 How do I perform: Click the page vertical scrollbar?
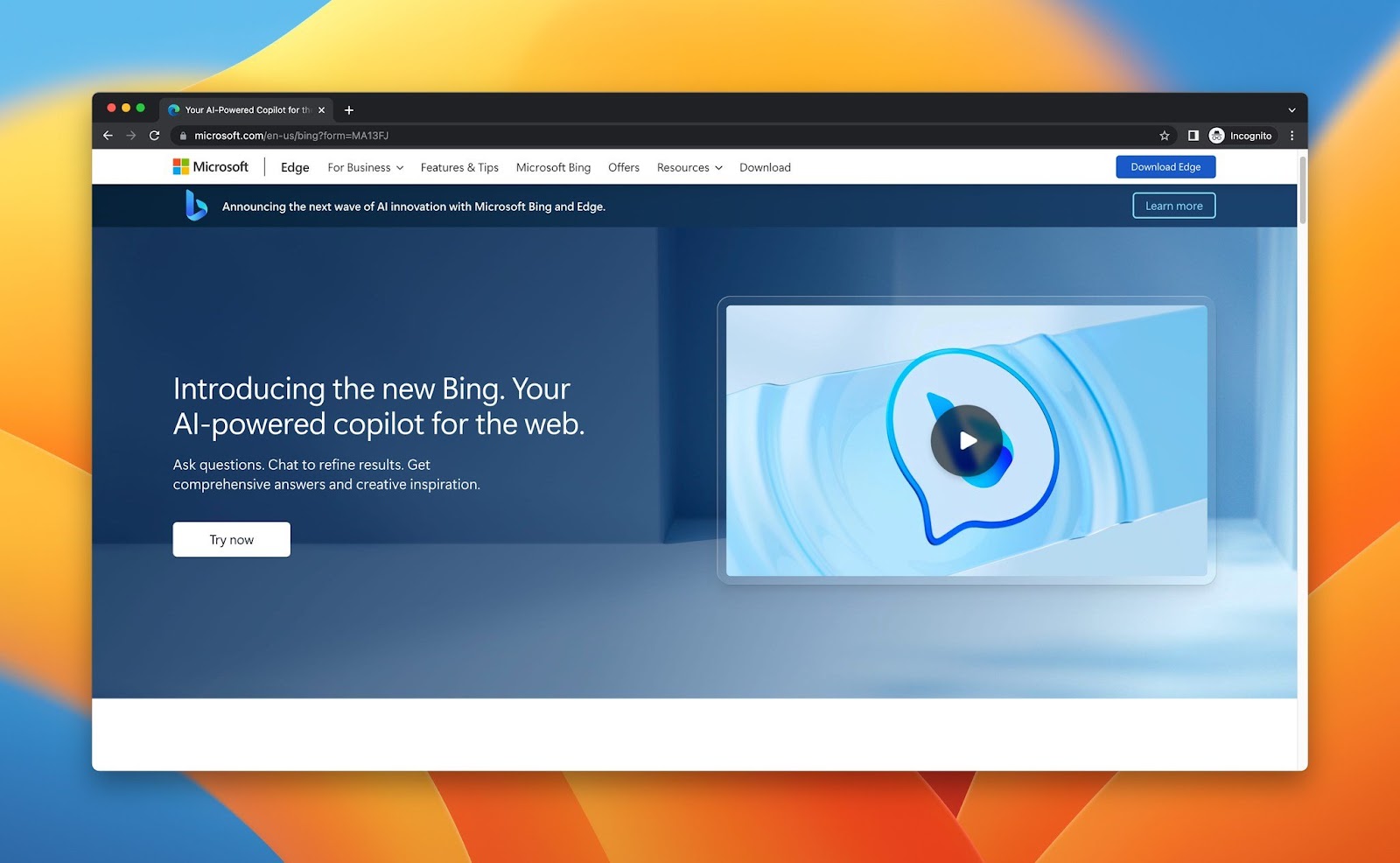1302,191
